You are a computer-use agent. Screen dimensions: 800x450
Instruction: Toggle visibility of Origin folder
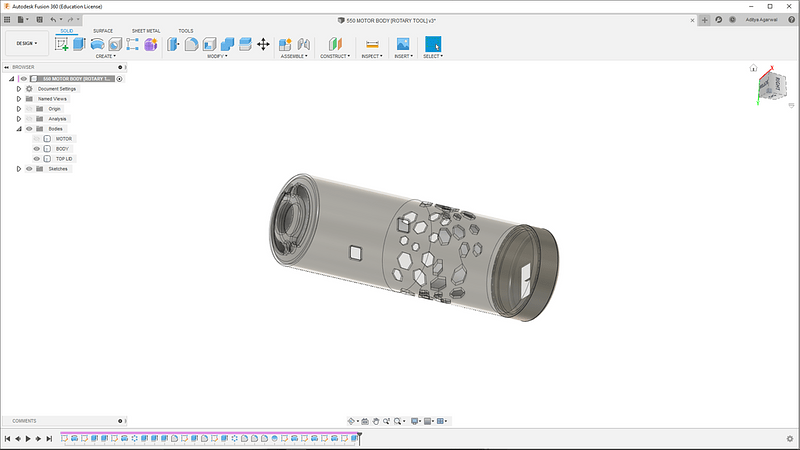[29, 109]
